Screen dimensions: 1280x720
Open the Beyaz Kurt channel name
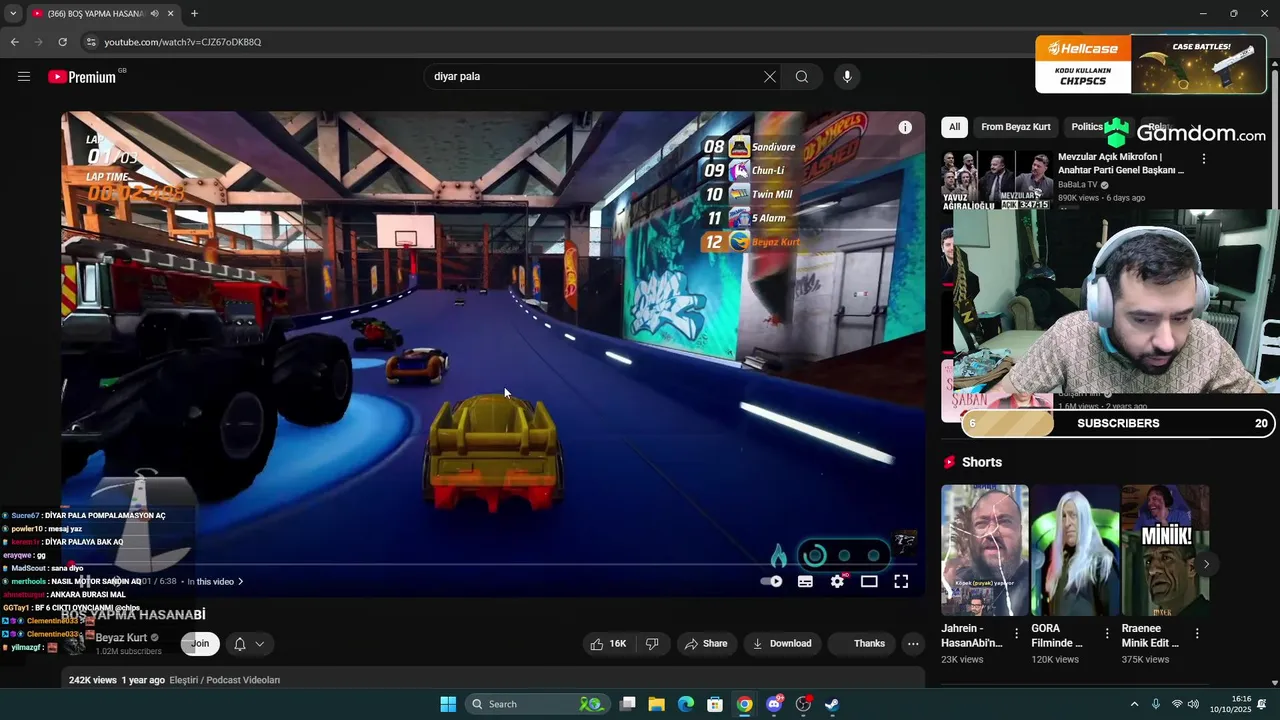tap(121, 638)
